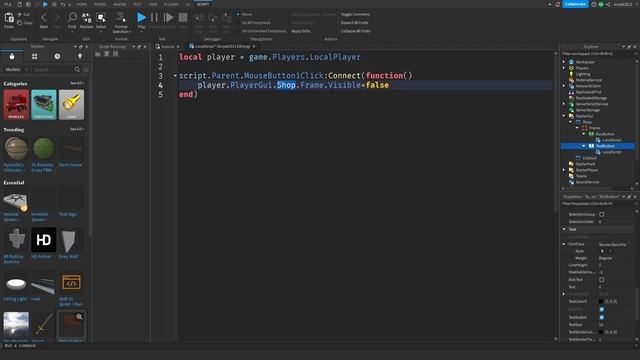This screenshot has height=360, width=640.
Task: Select the Creations pin tab in Toolbox
Action: [x=80, y=56]
